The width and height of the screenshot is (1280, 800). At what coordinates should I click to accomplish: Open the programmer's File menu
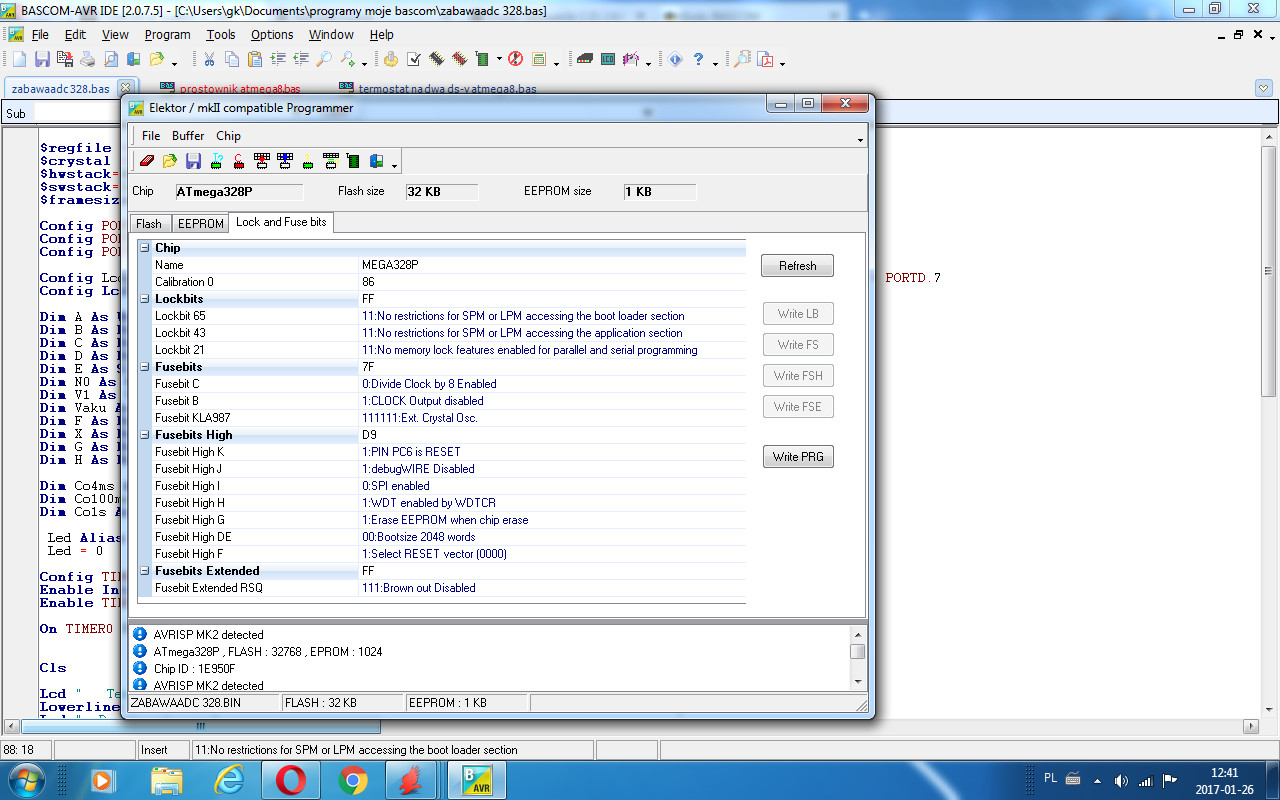coord(151,136)
